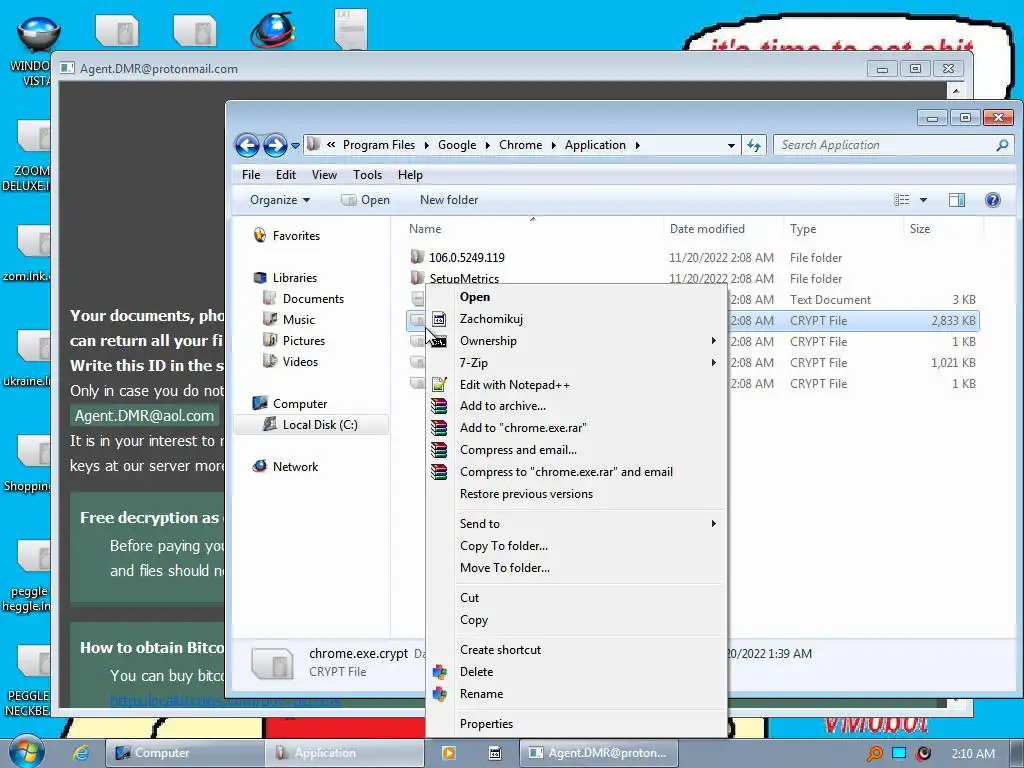The image size is (1024, 768).
Task: Click the New folder button
Action: 449,200
